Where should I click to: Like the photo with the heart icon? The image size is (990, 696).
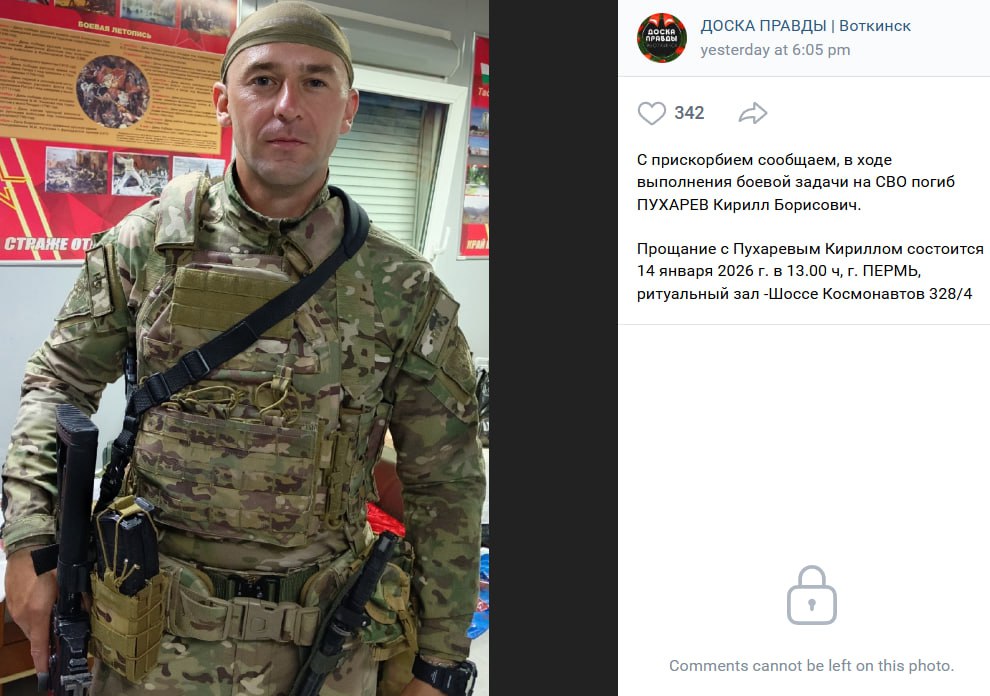[652, 113]
